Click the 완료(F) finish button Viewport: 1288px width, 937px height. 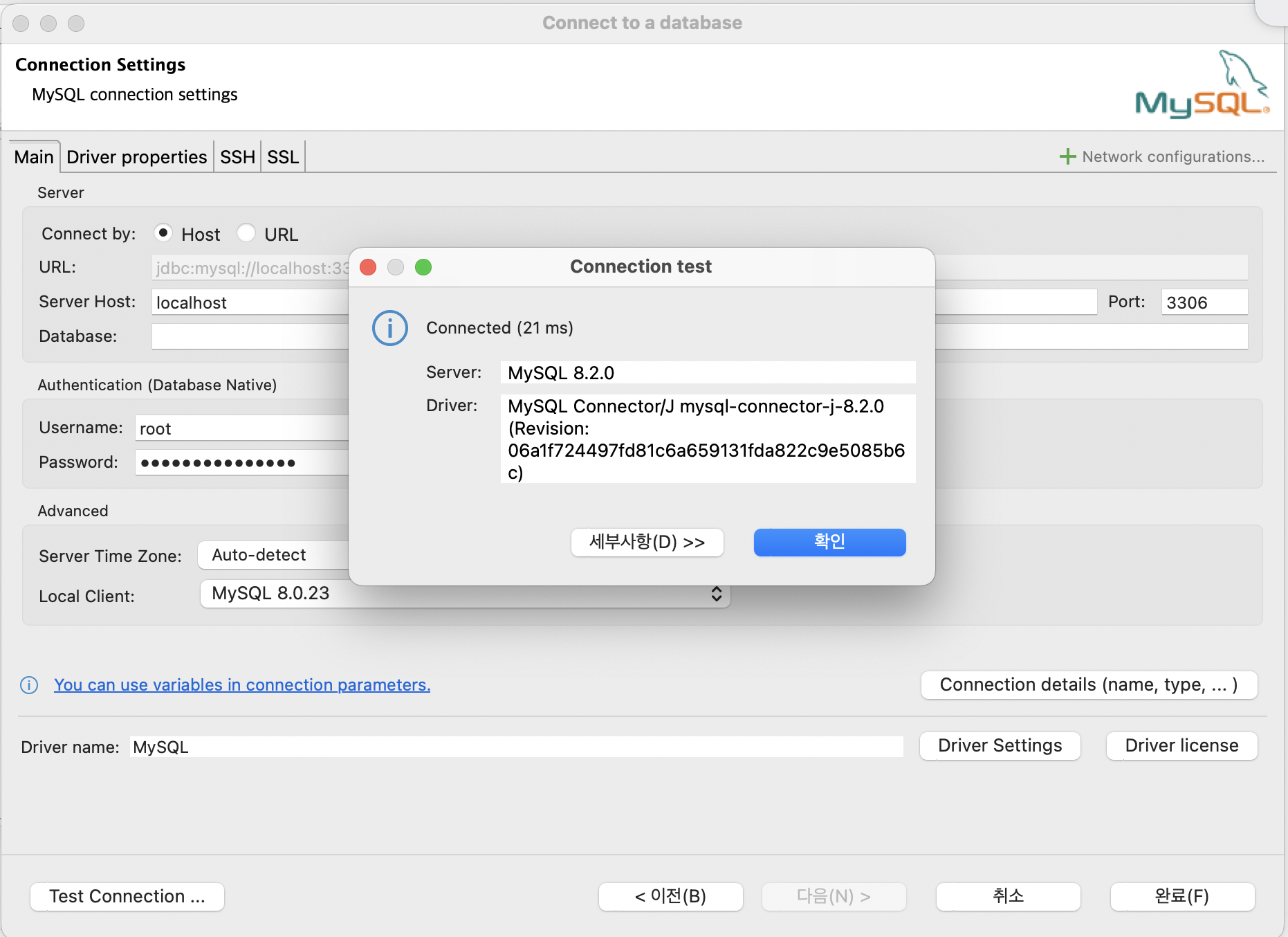pos(1182,896)
